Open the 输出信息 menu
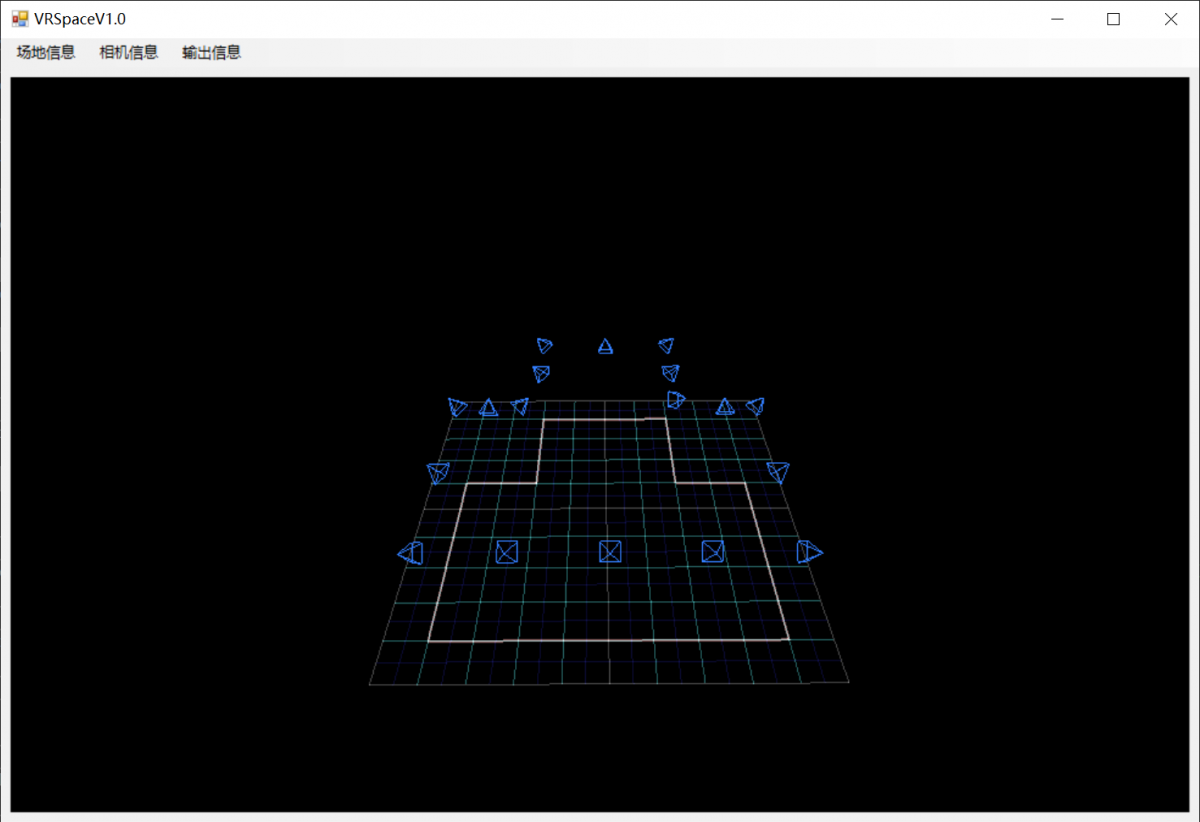 click(211, 53)
